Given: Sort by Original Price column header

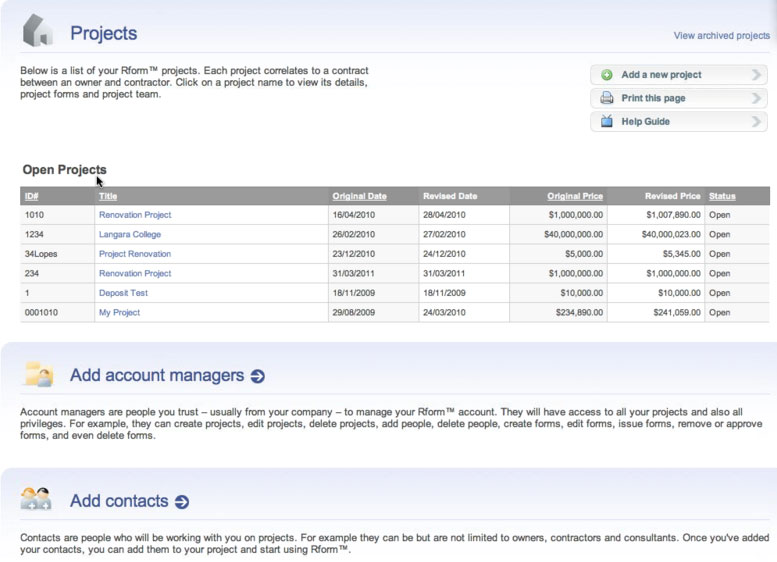Looking at the screenshot, I should pos(575,196).
